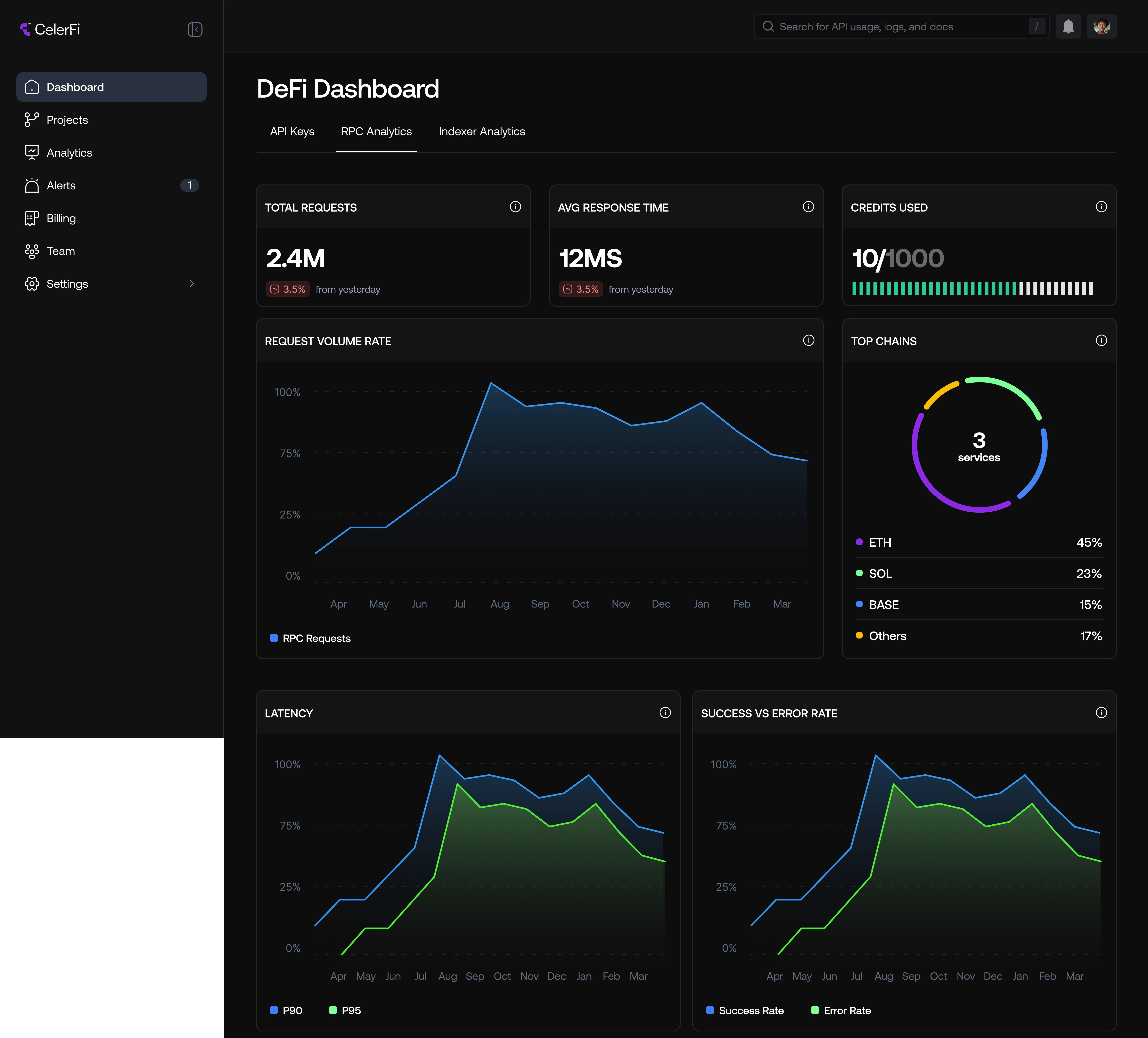Collapse the sidebar panel icon

pos(195,29)
